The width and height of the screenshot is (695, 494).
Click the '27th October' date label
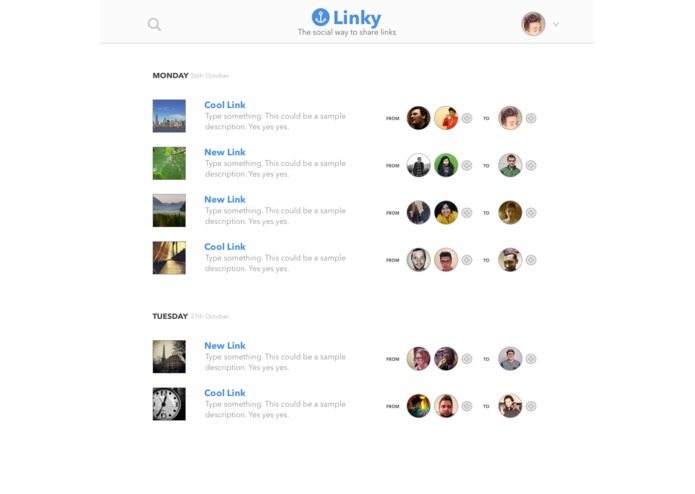click(210, 316)
